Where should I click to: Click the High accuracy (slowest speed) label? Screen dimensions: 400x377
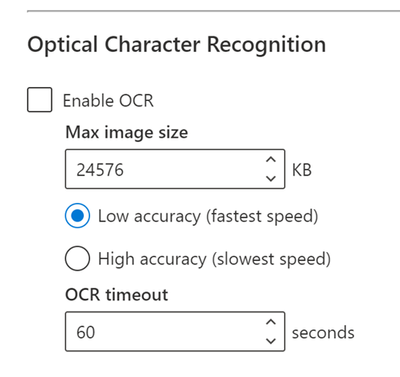pyautogui.click(x=214, y=259)
